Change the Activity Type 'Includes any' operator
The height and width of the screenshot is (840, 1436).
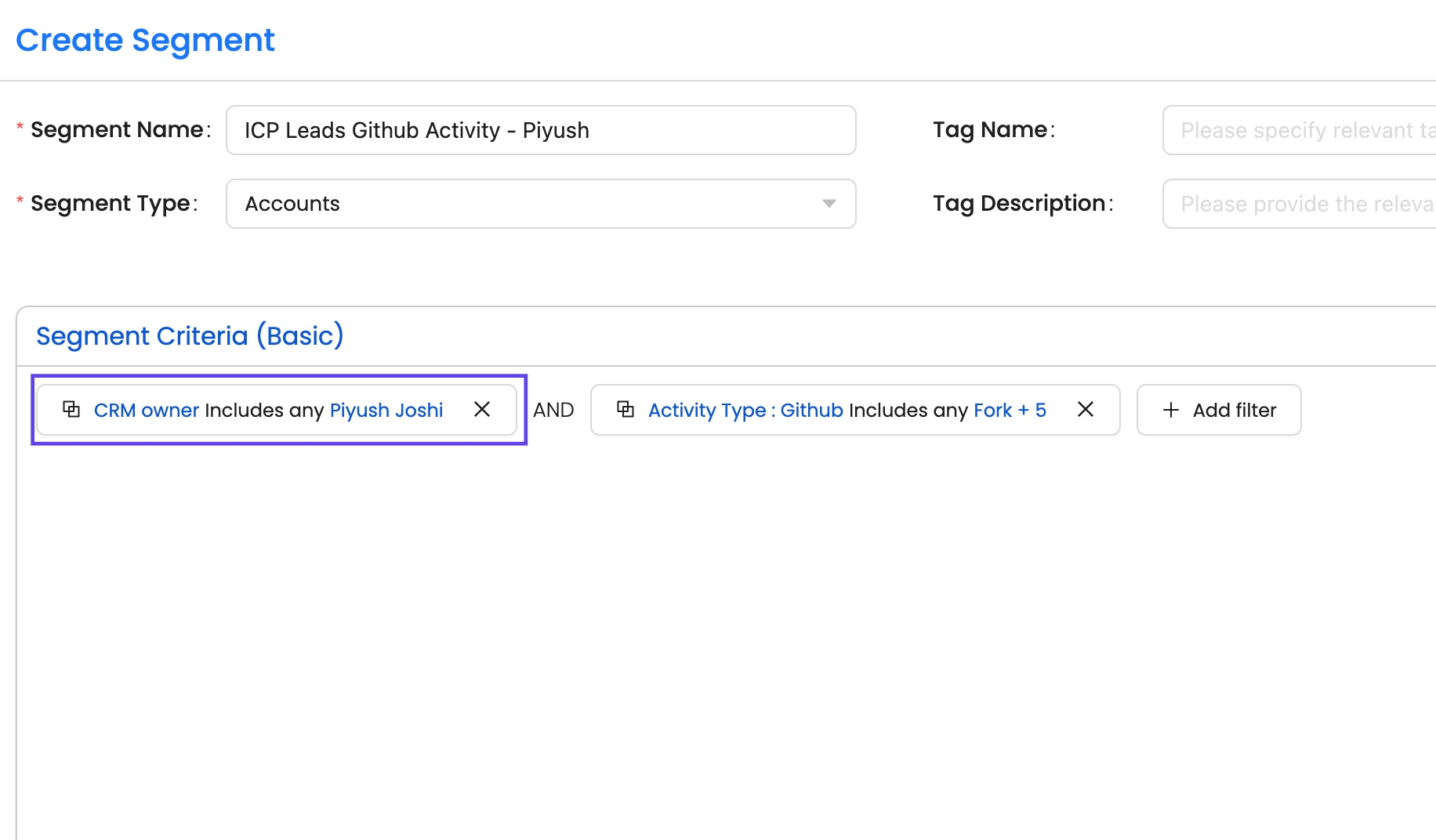click(908, 410)
